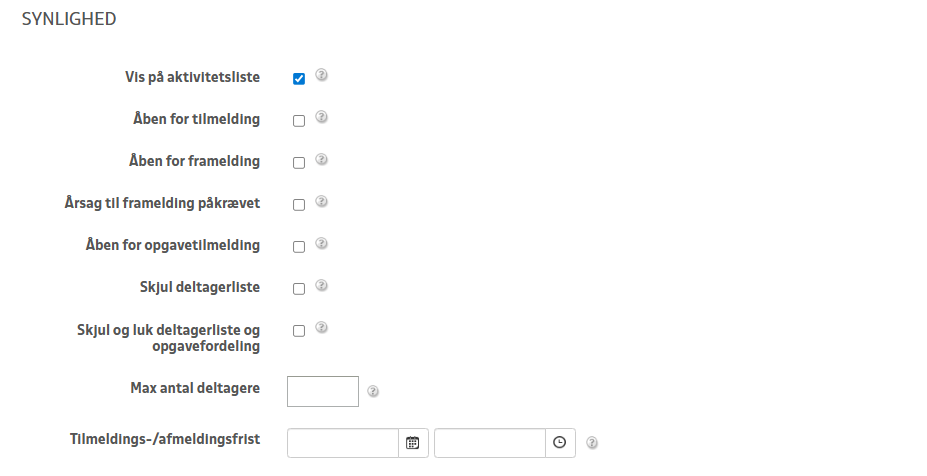Tick Årsag til framelding påkrævet checkbox

(299, 205)
